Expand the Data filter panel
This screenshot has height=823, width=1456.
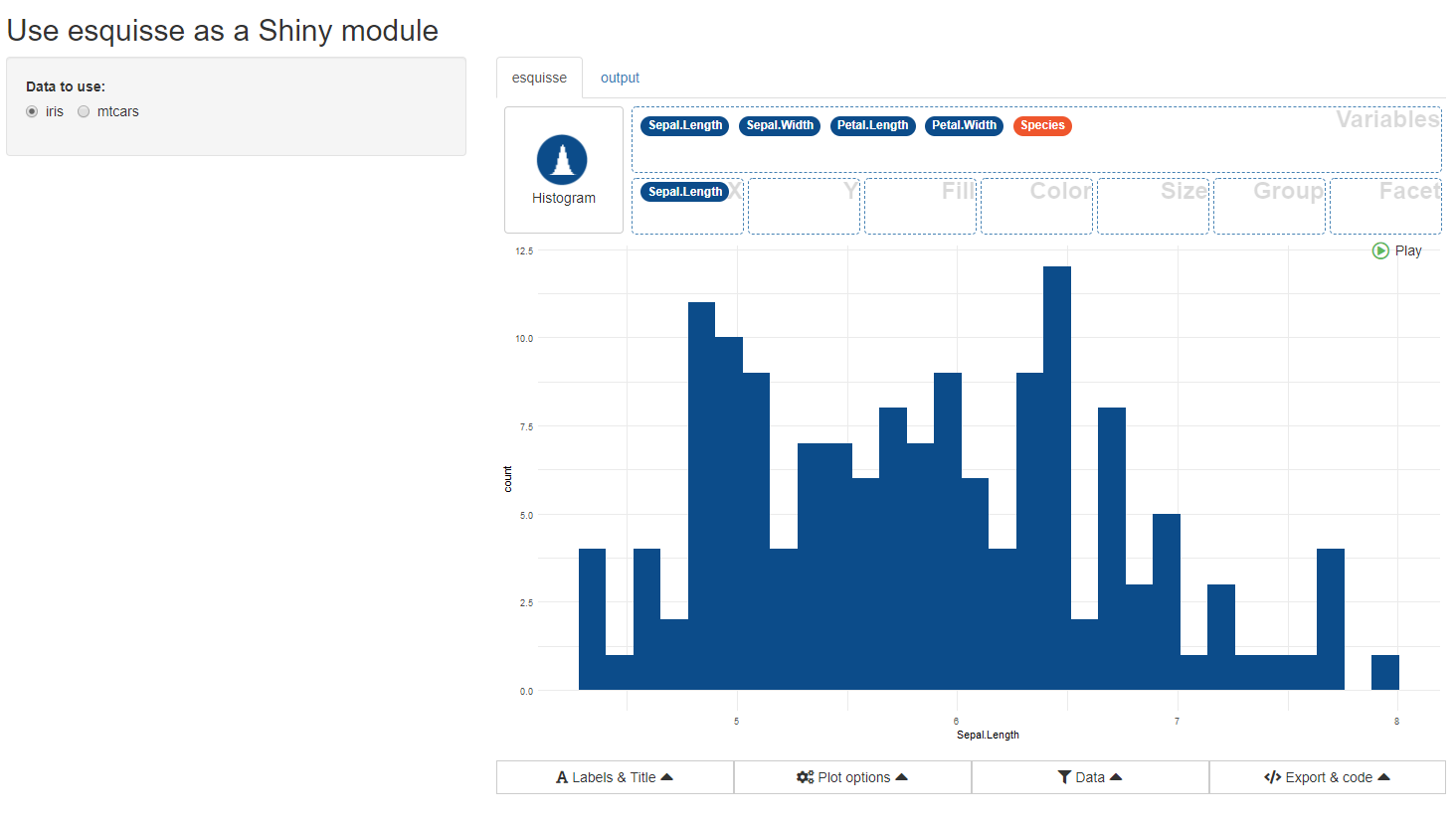coord(1090,777)
